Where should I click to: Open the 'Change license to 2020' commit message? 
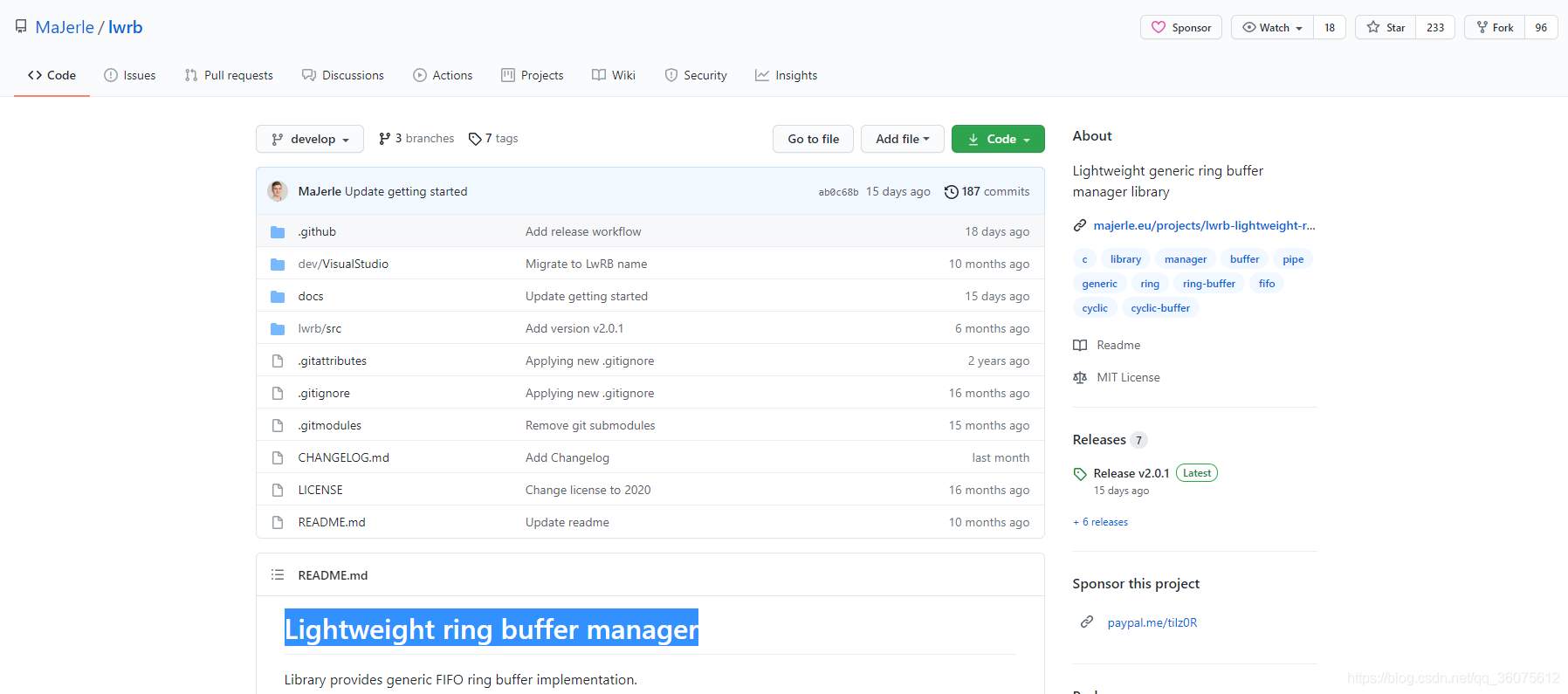(588, 490)
